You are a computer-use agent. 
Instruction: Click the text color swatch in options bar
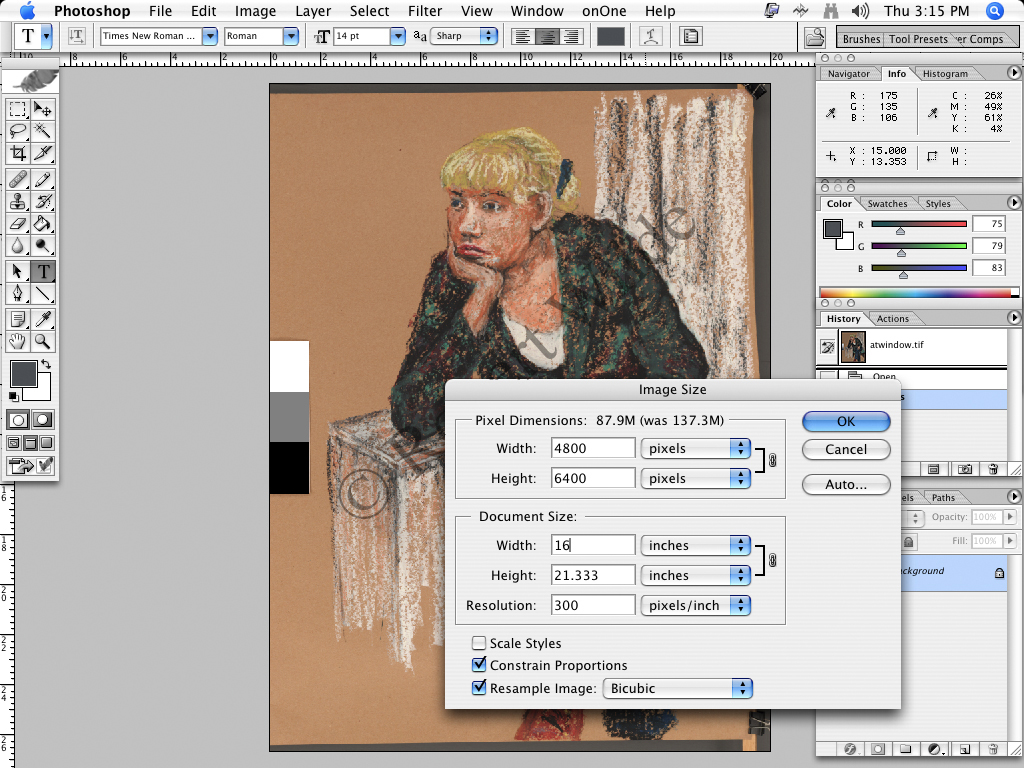[611, 37]
